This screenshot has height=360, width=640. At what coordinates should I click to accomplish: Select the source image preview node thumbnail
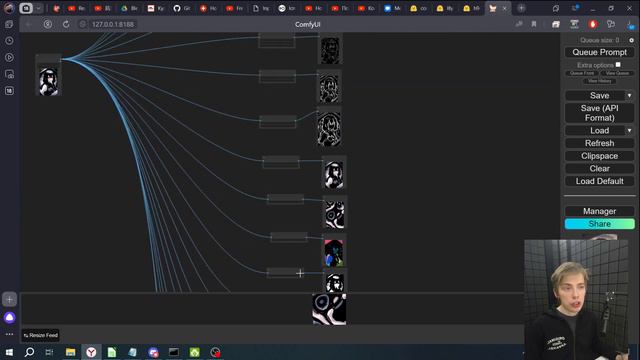tap(49, 81)
